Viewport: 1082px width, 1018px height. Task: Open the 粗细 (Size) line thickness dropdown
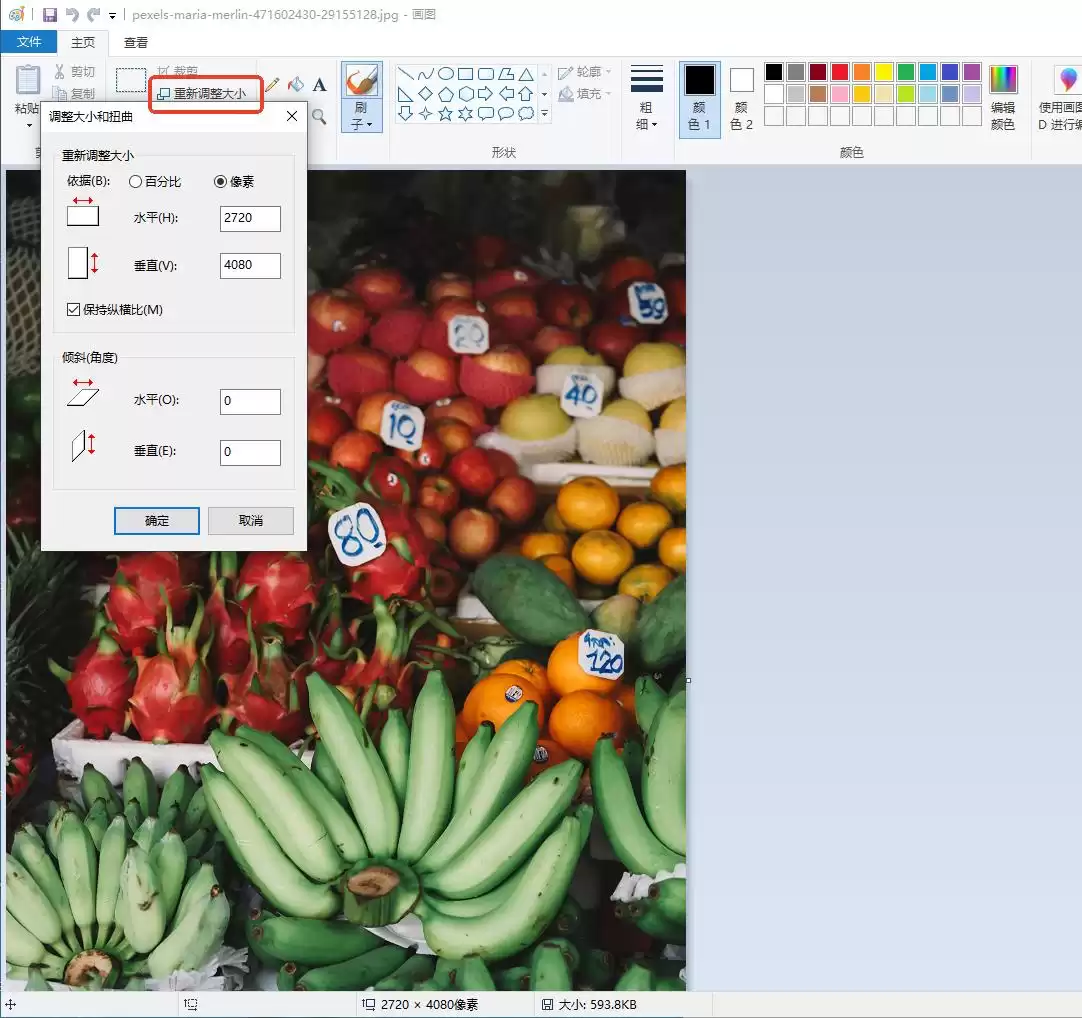[x=647, y=125]
